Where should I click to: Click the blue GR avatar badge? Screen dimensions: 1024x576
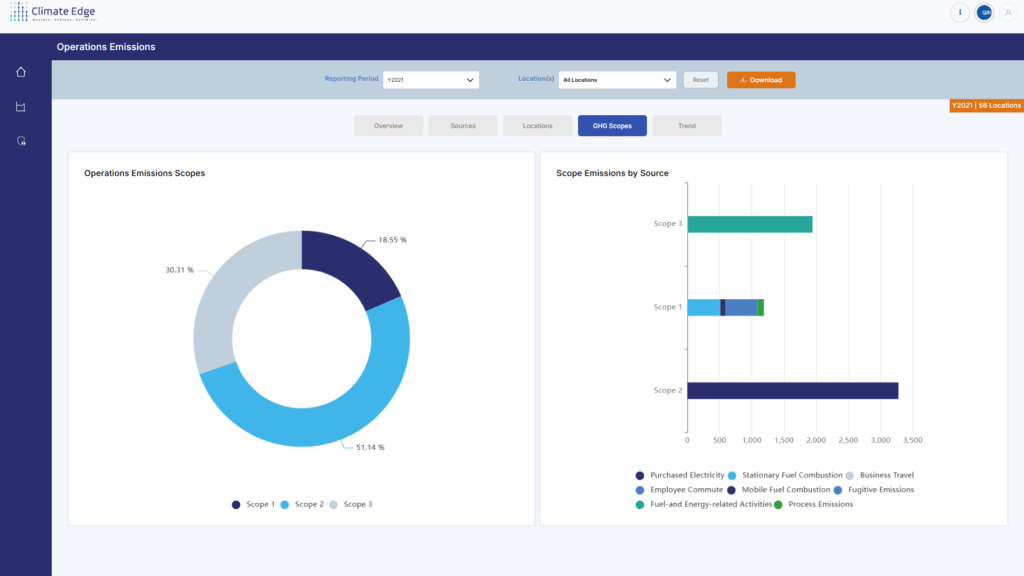[x=985, y=13]
